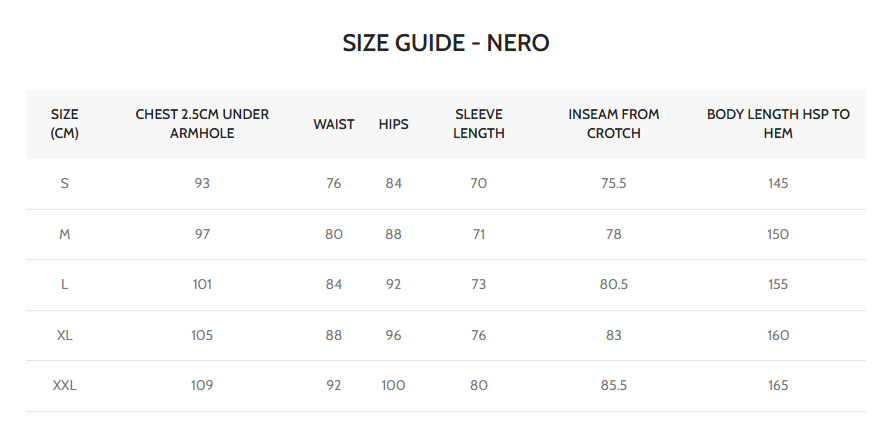Image resolution: width=895 pixels, height=437 pixels.
Task: Click BODY LENGTH HSP TO HEM header
Action: [778, 124]
